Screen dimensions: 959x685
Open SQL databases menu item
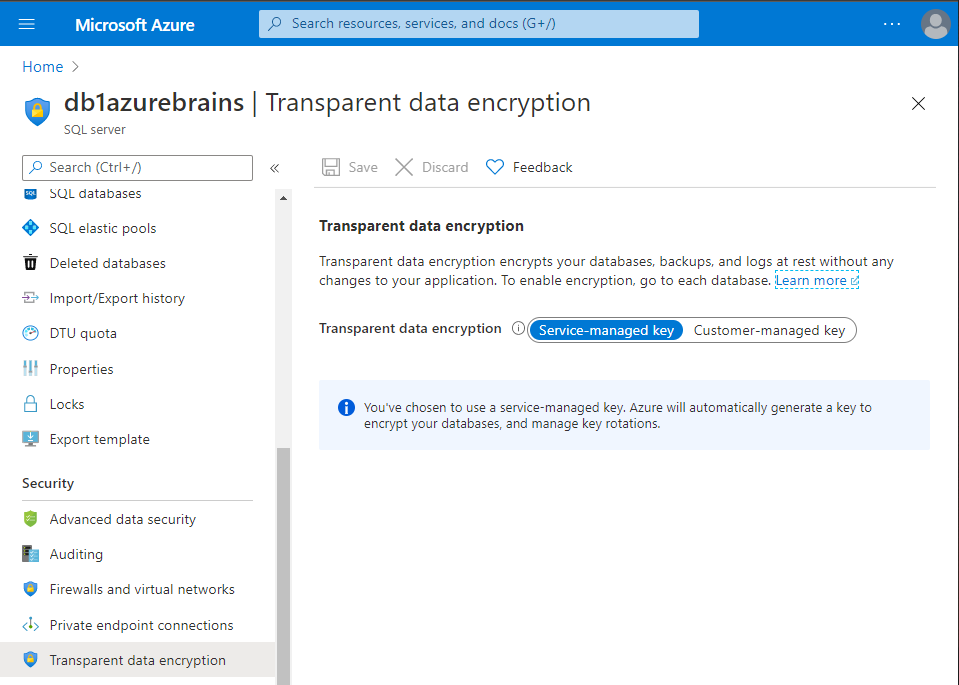[95, 194]
